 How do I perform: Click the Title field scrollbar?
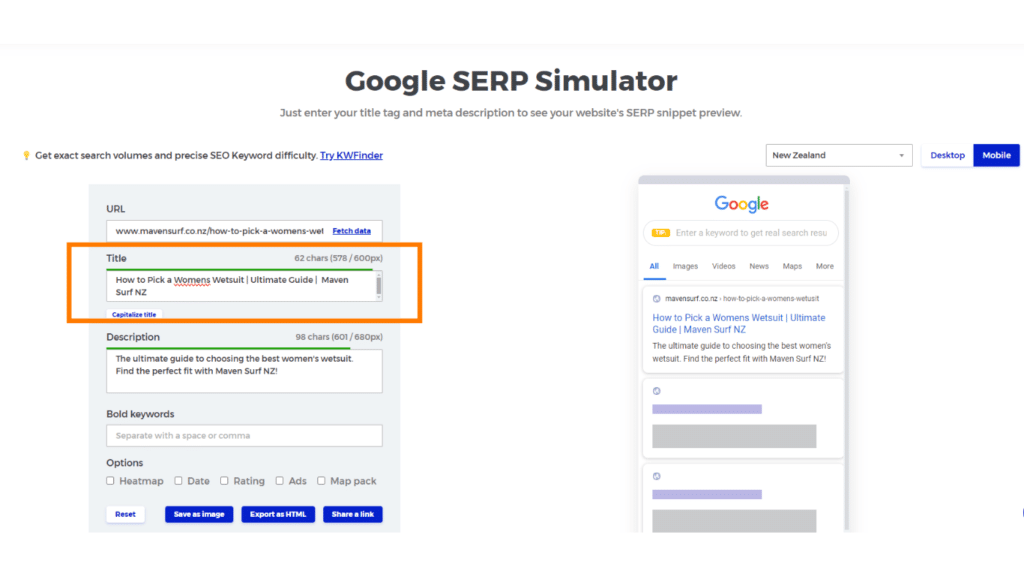pyautogui.click(x=379, y=286)
